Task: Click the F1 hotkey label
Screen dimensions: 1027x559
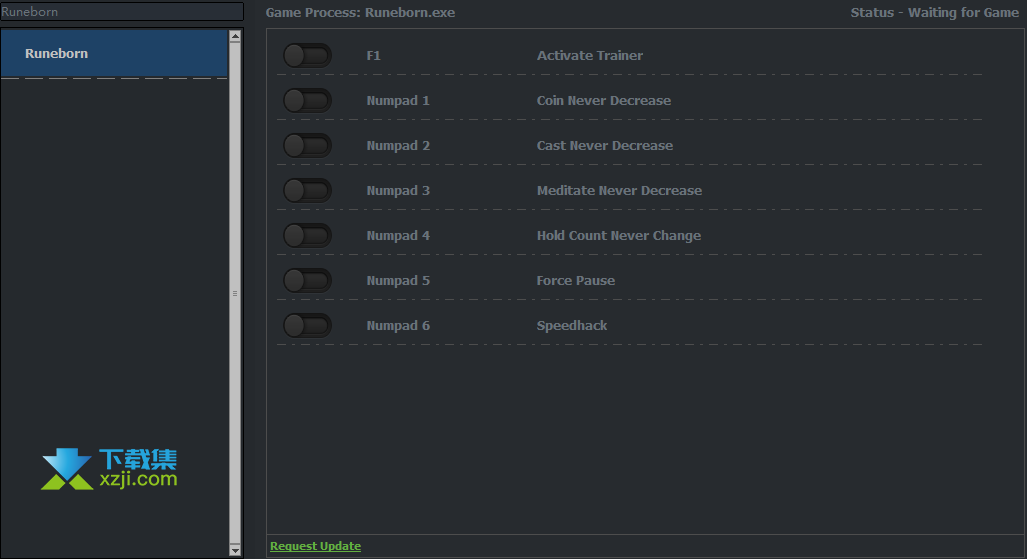Action: click(373, 56)
